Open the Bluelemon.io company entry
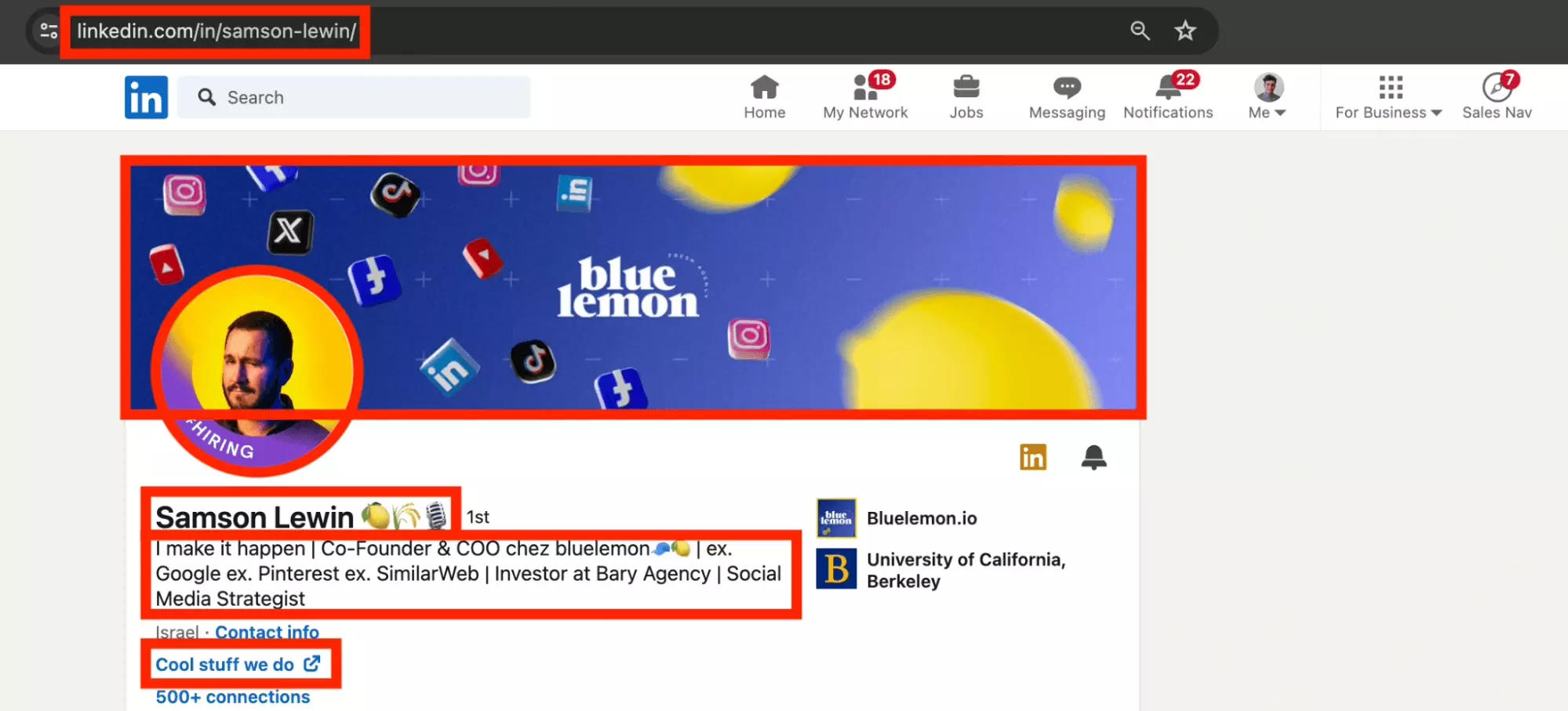 point(921,518)
